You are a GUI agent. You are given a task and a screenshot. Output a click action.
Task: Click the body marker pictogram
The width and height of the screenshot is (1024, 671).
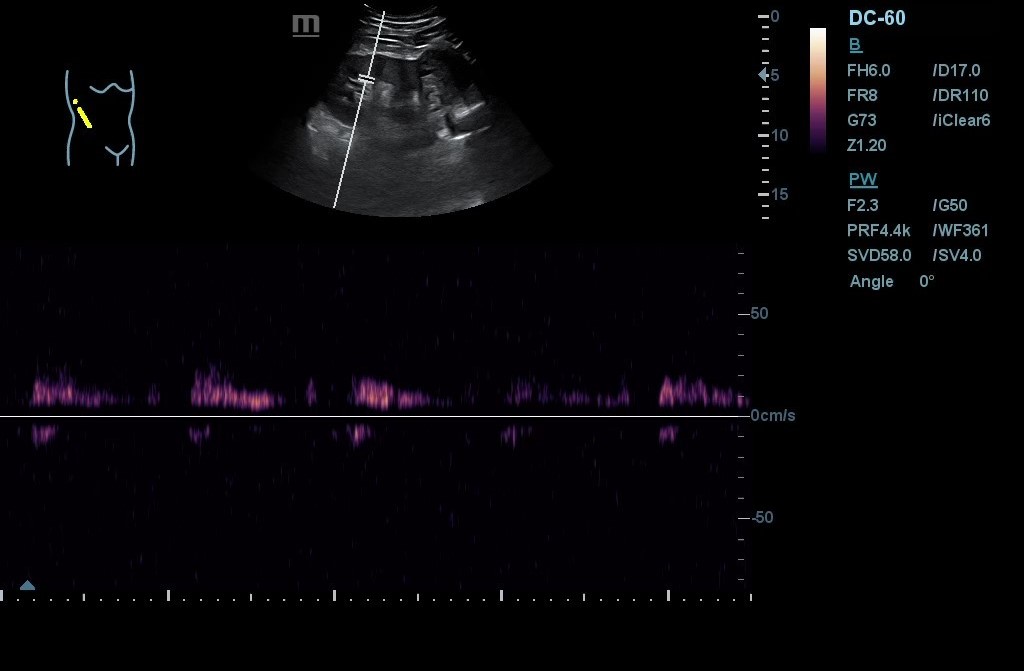click(100, 118)
